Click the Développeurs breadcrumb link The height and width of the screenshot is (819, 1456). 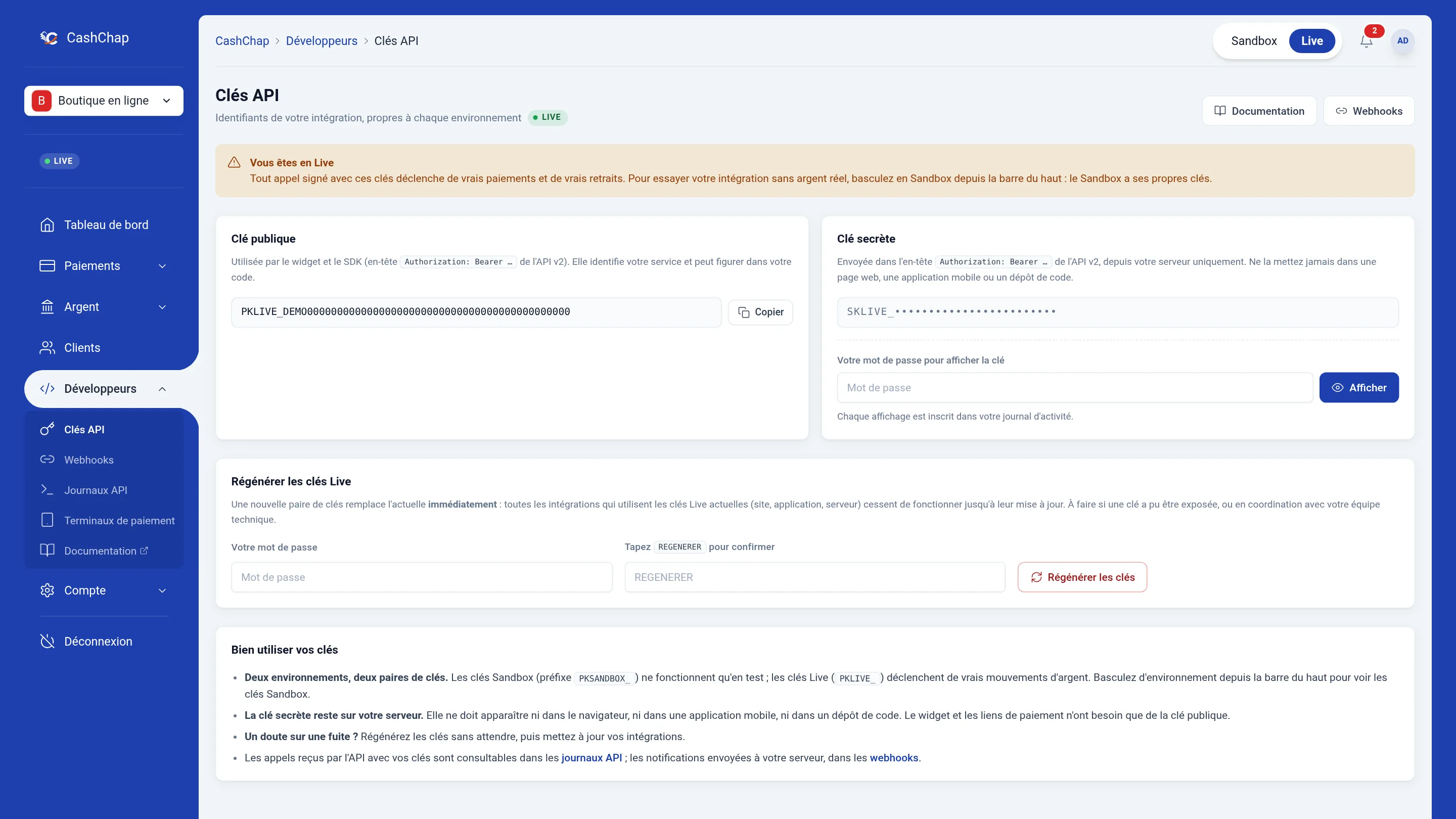tap(322, 40)
